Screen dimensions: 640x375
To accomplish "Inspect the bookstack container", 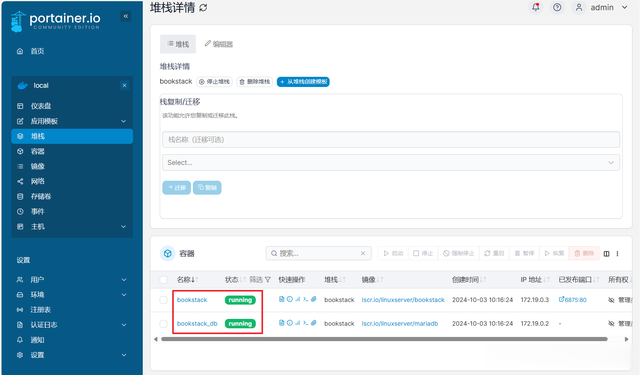I will (289, 299).
